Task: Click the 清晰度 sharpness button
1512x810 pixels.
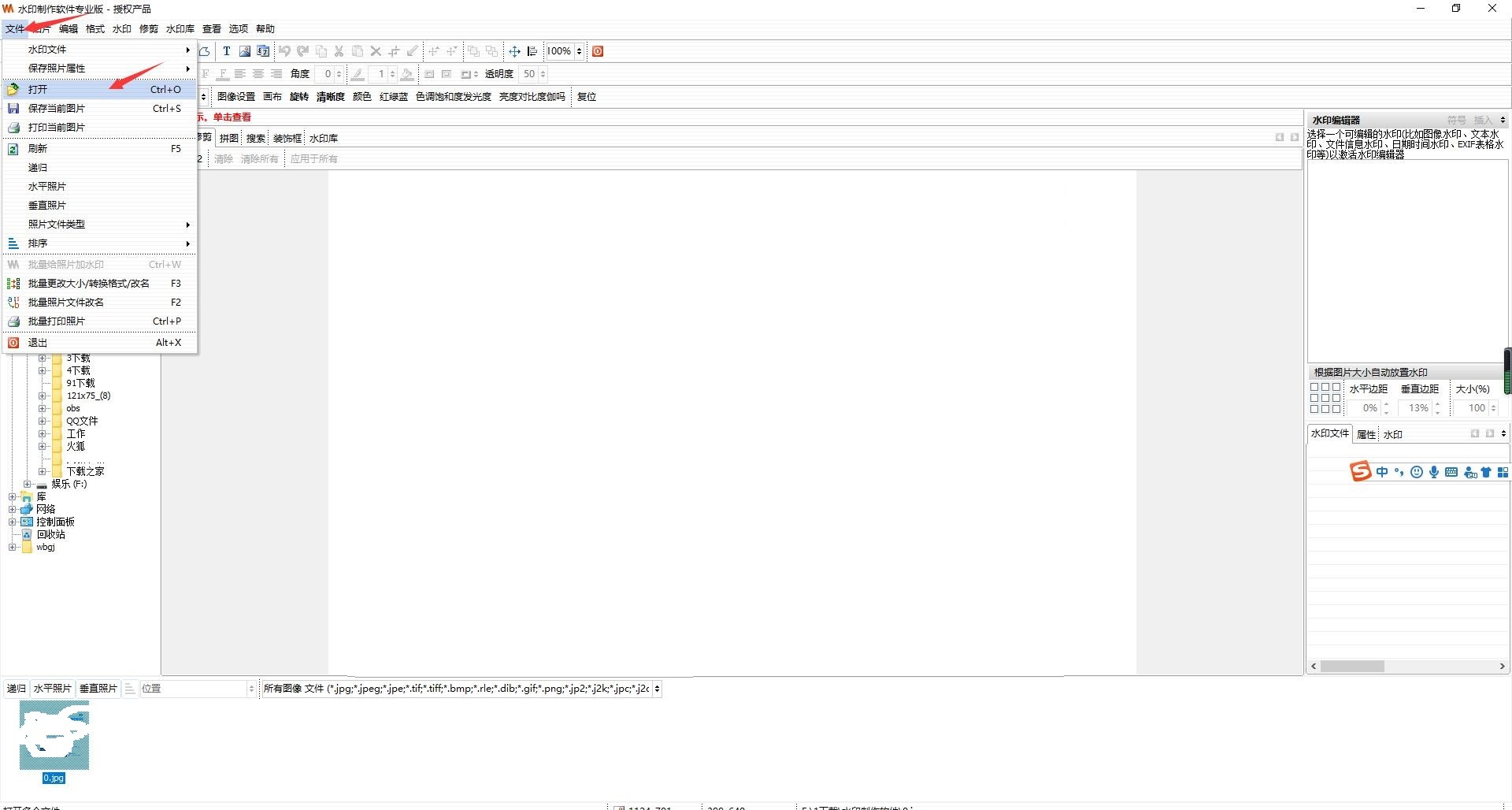Action: coord(331,97)
